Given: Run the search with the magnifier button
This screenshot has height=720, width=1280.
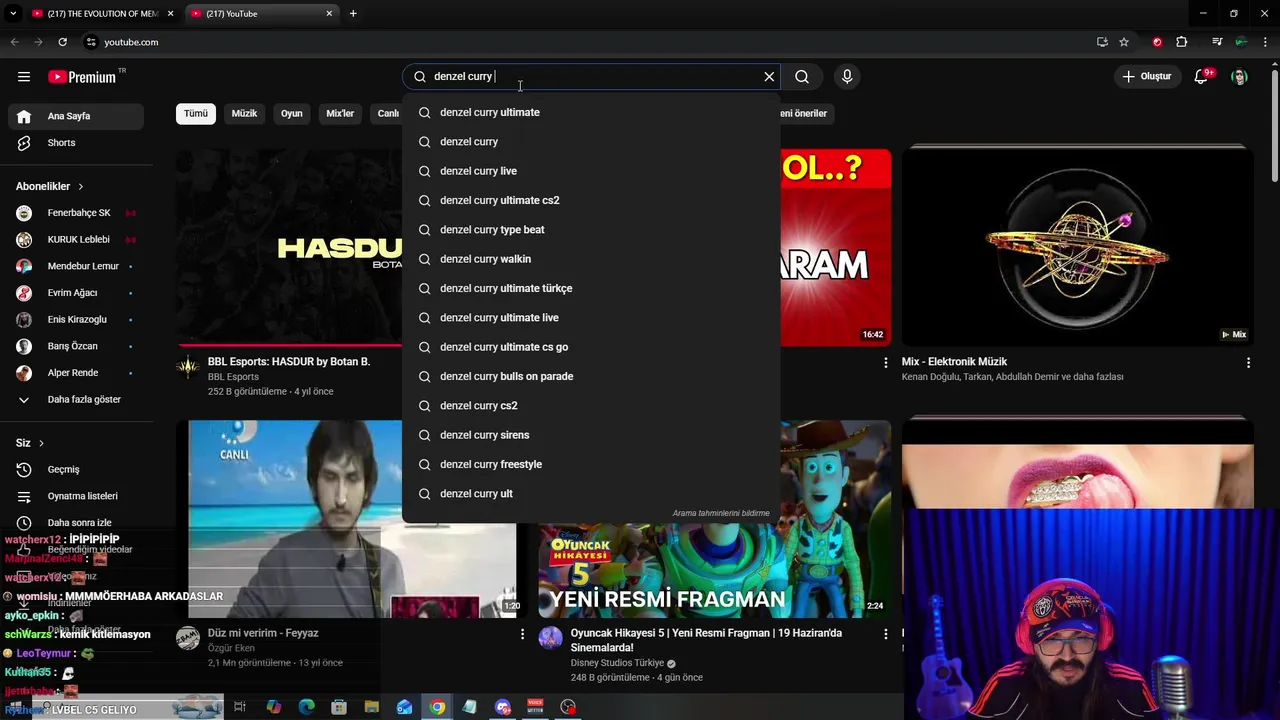Looking at the screenshot, I should tap(802, 77).
